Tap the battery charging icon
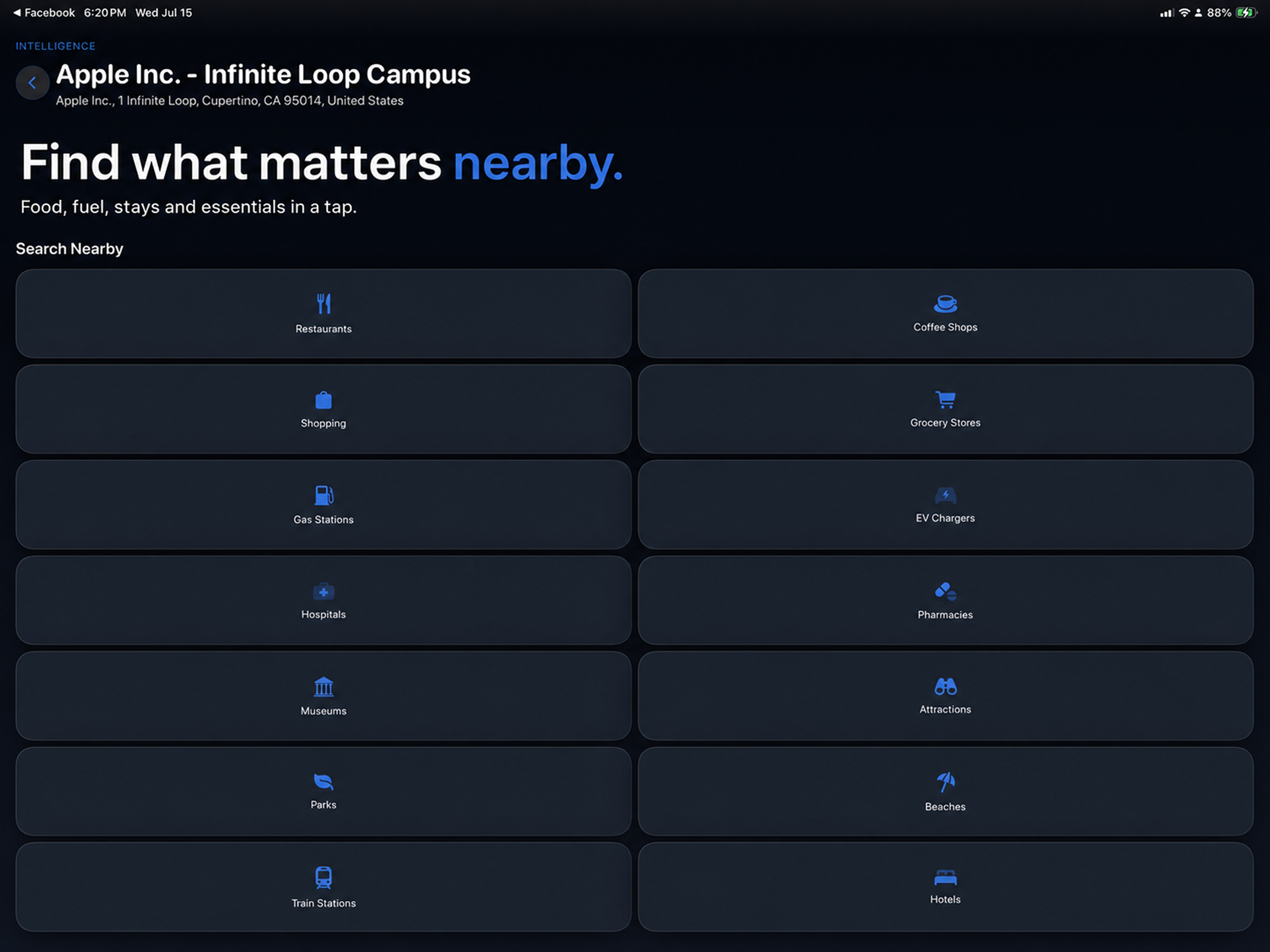 click(x=1246, y=12)
